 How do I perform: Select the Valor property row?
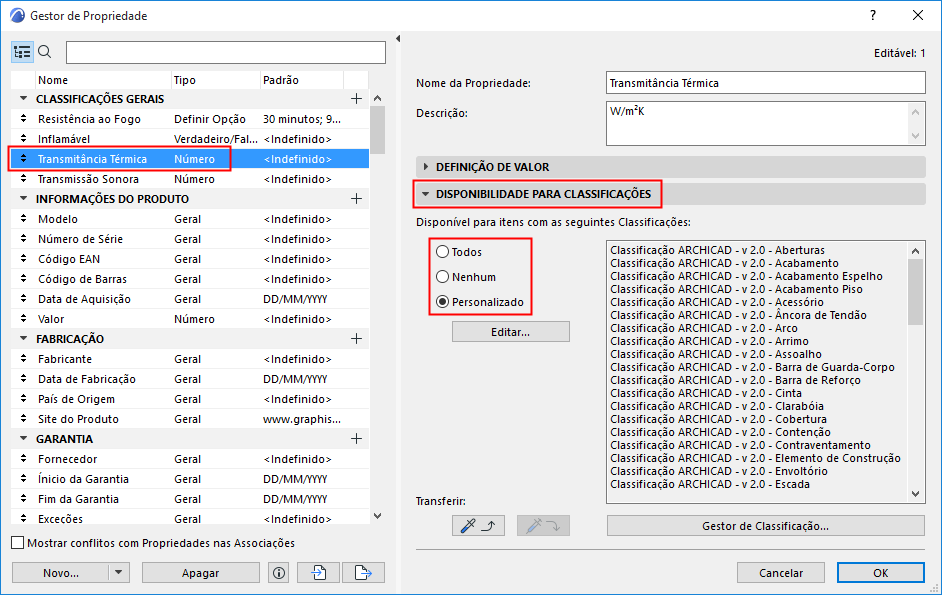pyautogui.click(x=190, y=319)
